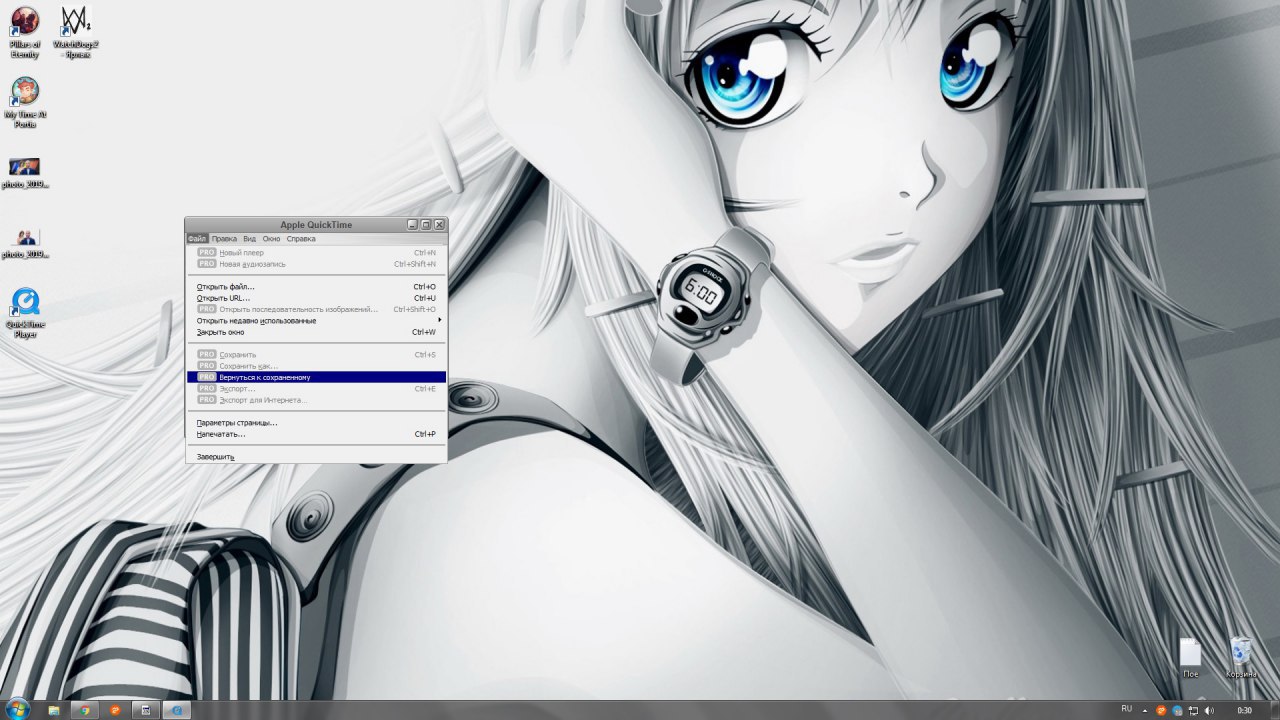Select the WatchDogs2 shortcut on desktop
The width and height of the screenshot is (1280, 720).
click(75, 32)
